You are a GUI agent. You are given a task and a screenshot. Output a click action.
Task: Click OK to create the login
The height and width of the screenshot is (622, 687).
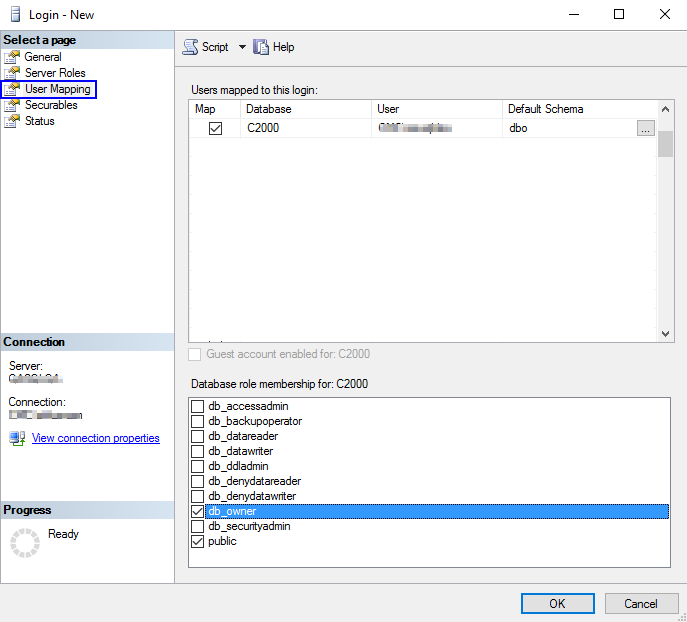tap(557, 604)
